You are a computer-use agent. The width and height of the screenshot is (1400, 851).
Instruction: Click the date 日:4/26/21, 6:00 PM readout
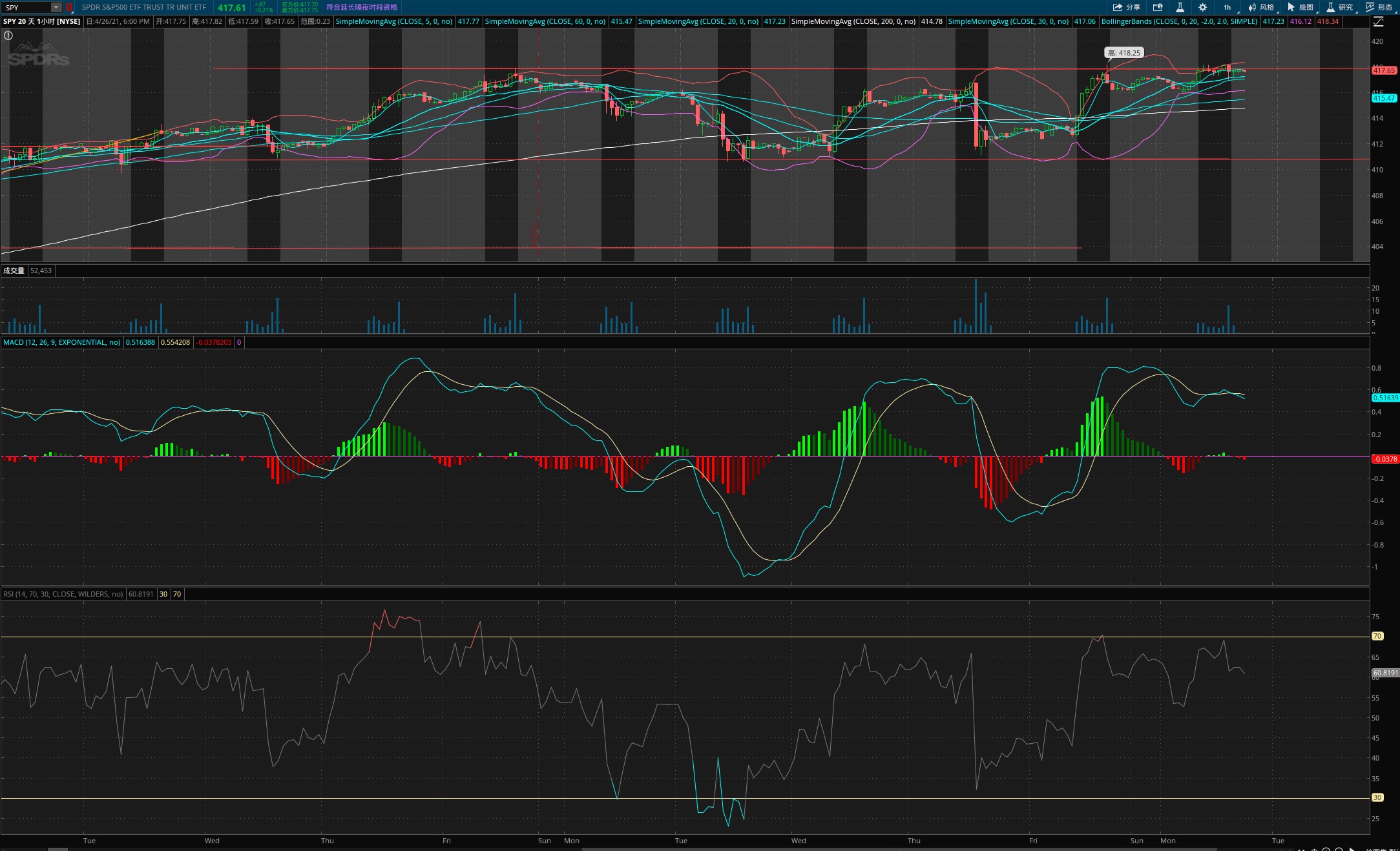[x=118, y=21]
